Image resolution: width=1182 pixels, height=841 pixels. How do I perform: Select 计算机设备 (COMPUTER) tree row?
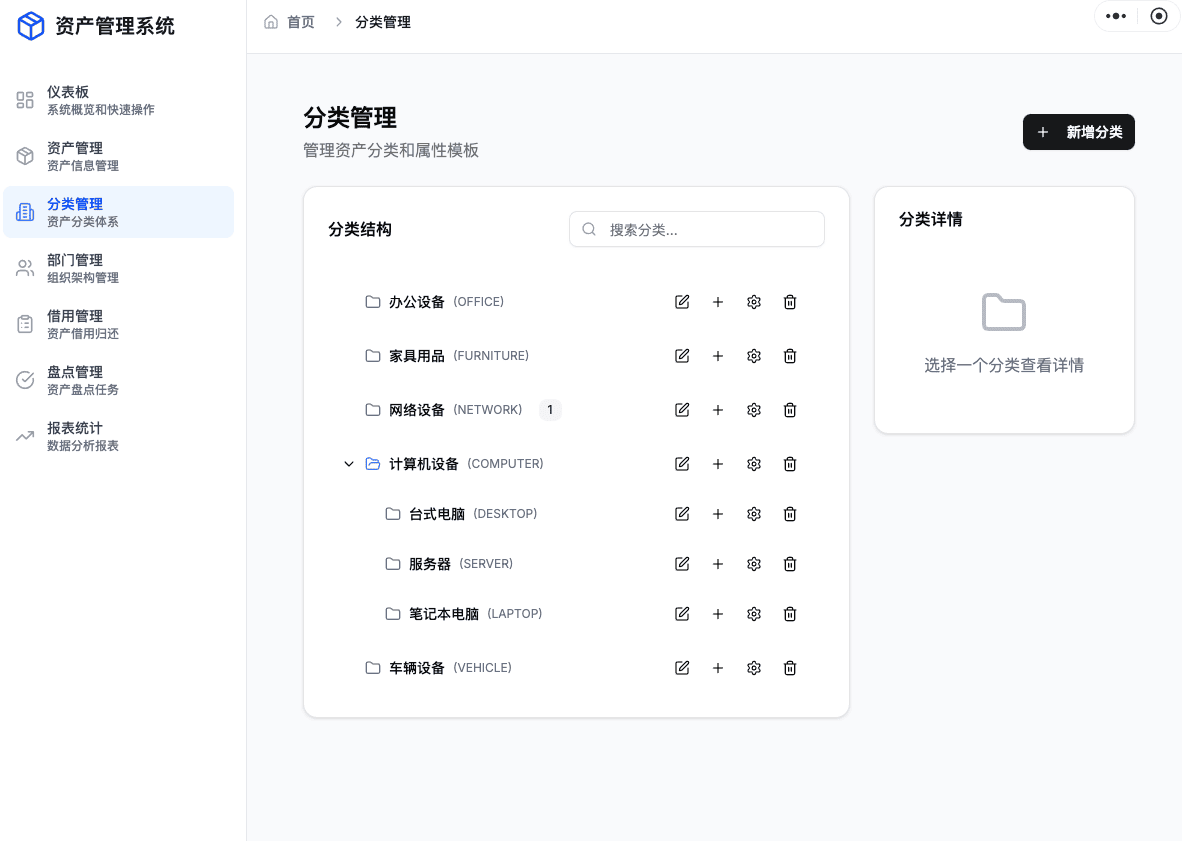click(576, 464)
